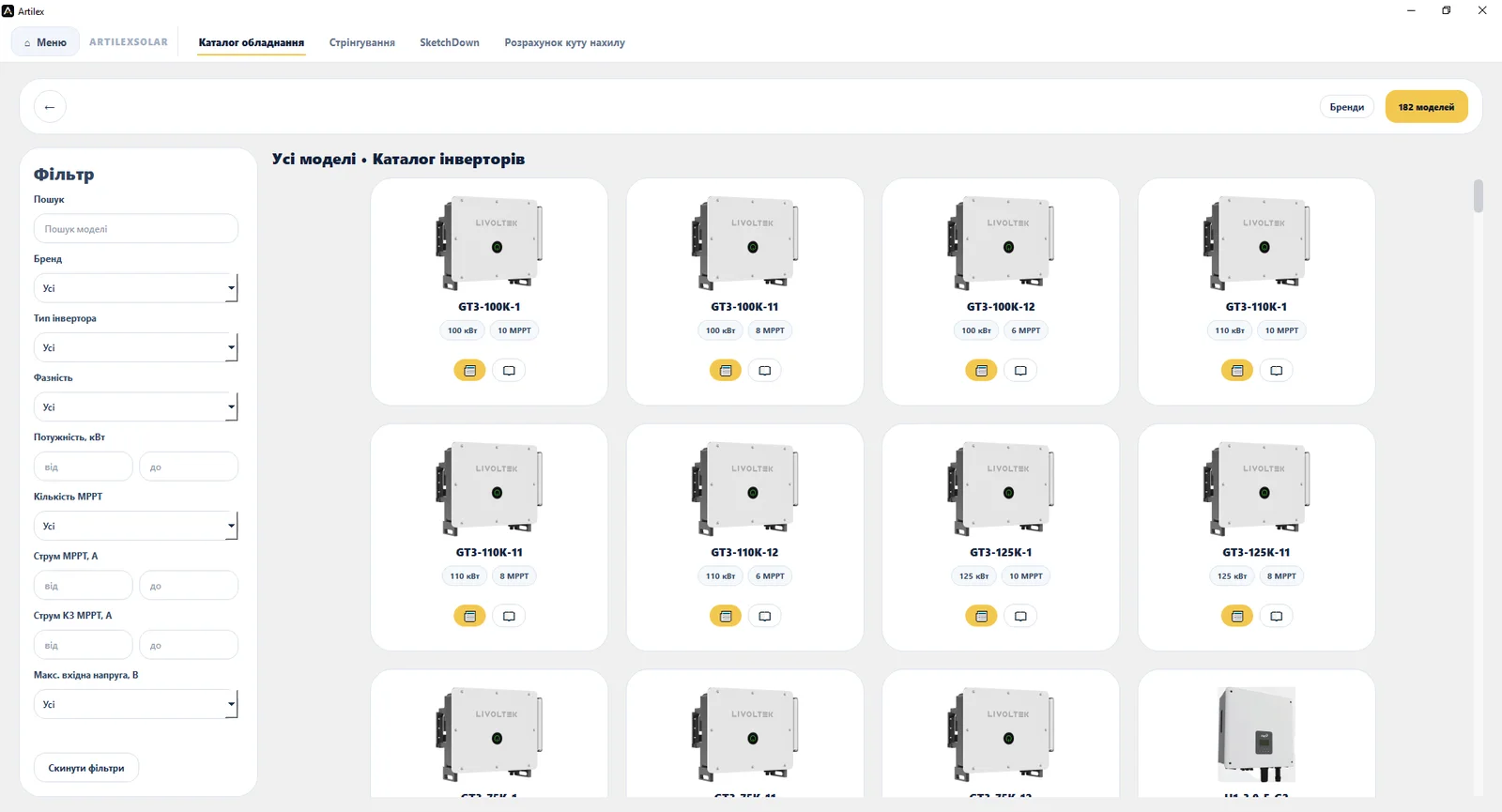This screenshot has height=812, width=1502.
Task: Click the yellow icon button on GT3-110K-11 card
Action: pyautogui.click(x=469, y=617)
